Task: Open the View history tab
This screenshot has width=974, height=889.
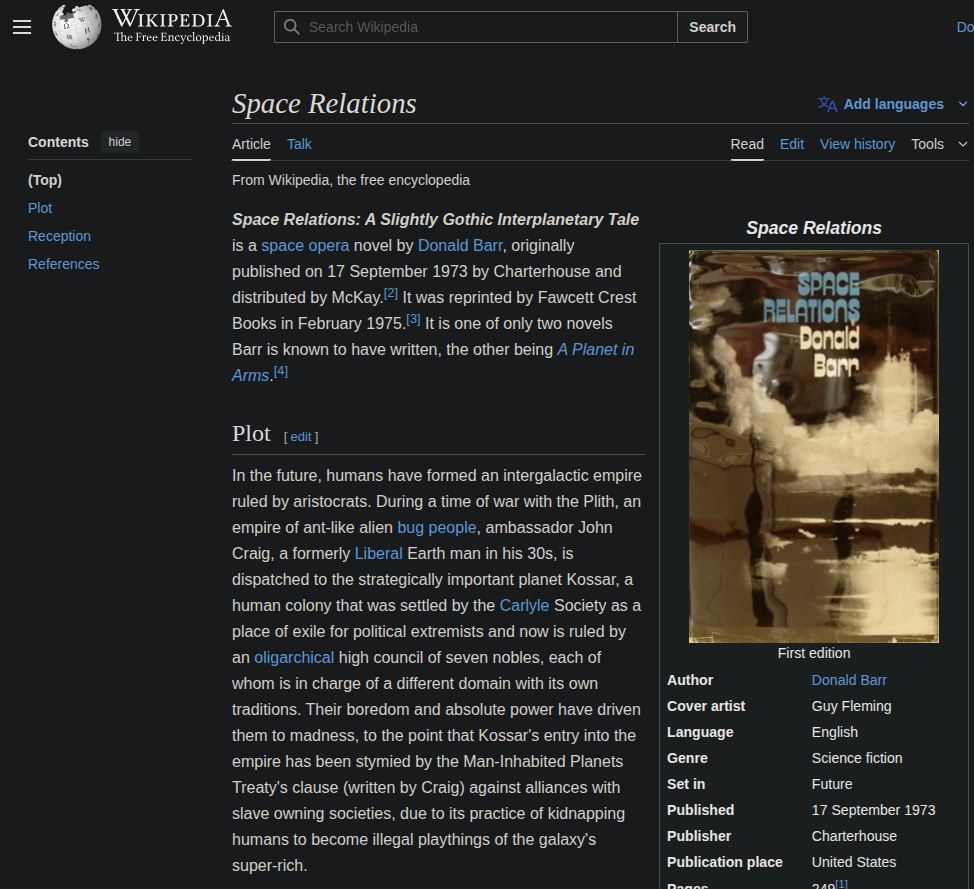Action: point(857,144)
